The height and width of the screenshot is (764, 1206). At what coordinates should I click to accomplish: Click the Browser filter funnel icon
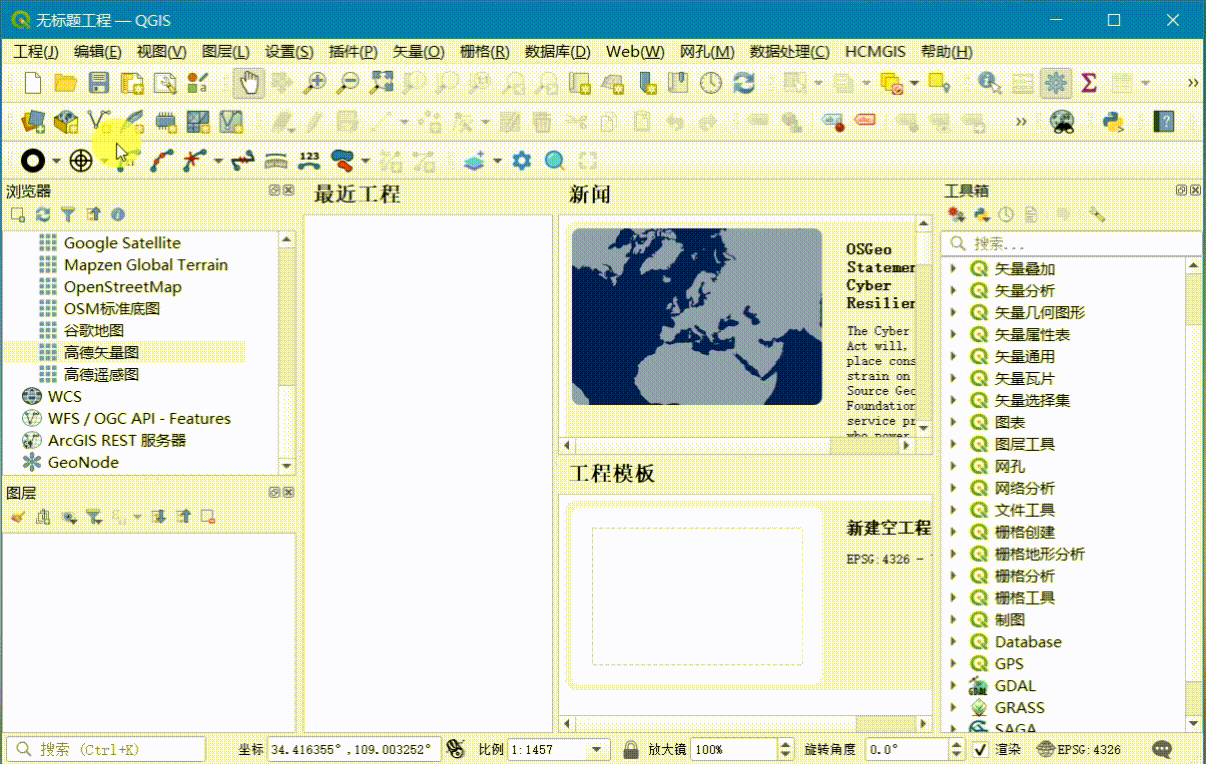point(68,214)
